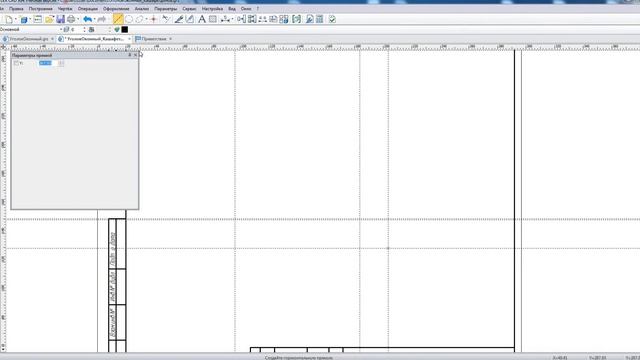Save the drawing with the floppy icon
Viewport: 640px width, 360px height.
60,19
